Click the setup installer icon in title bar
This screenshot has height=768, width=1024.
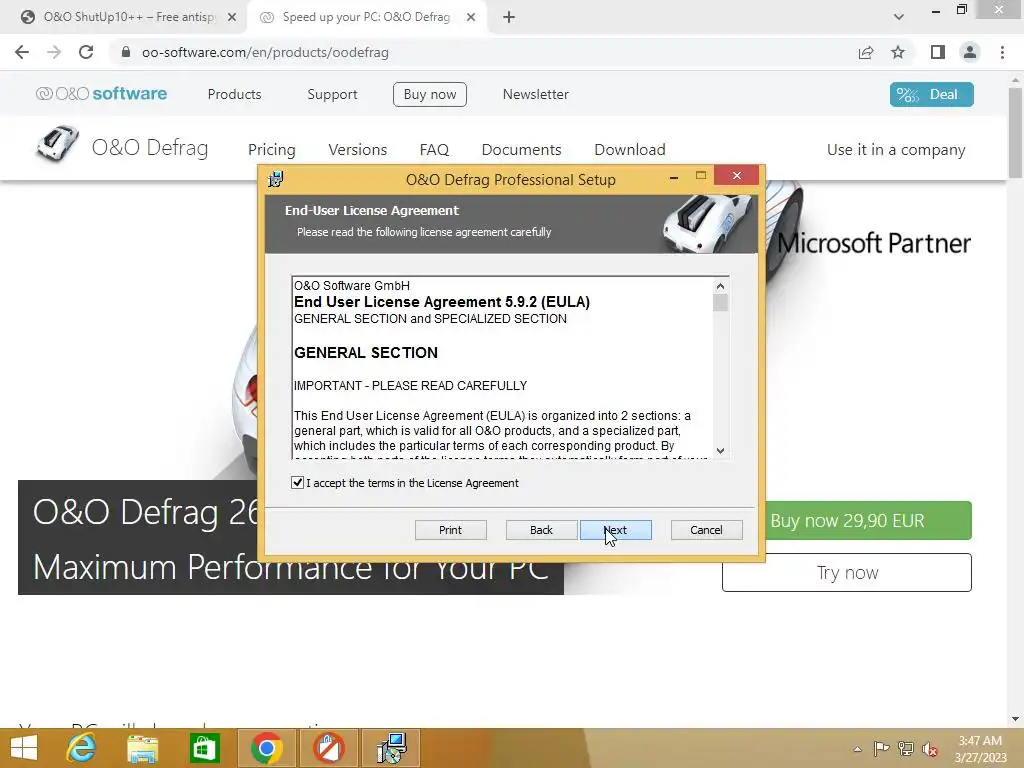276,179
